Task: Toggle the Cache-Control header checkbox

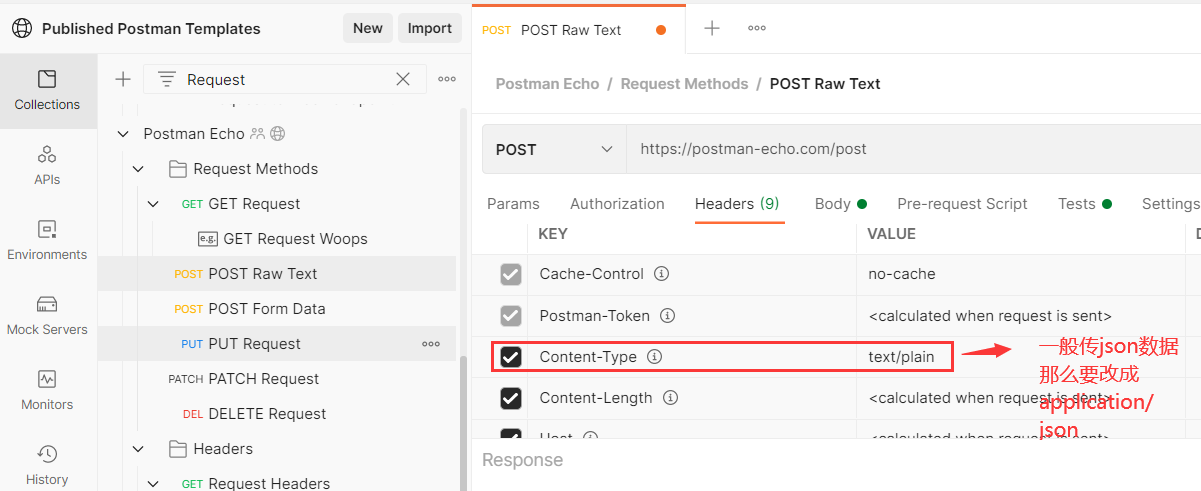Action: pyautogui.click(x=511, y=274)
